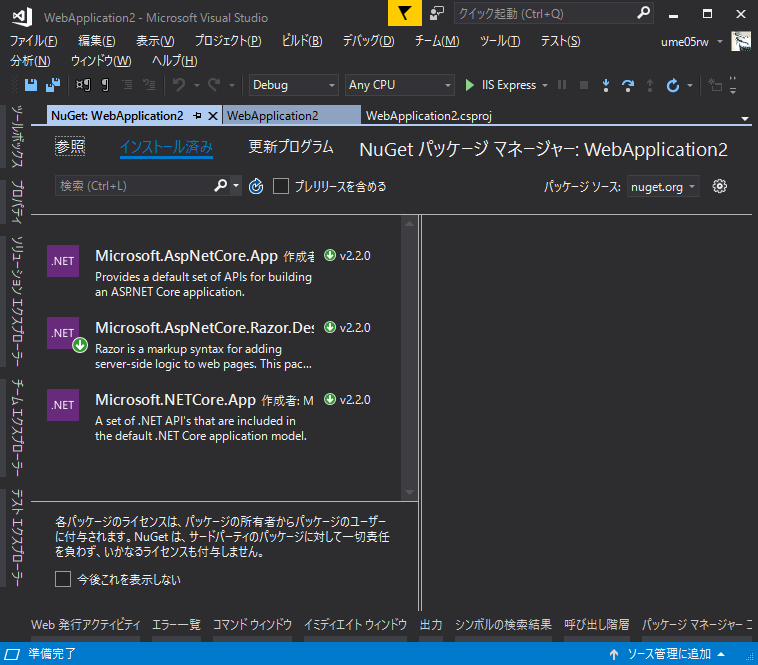Click the user account avatar picture
The width and height of the screenshot is (758, 665).
(741, 41)
